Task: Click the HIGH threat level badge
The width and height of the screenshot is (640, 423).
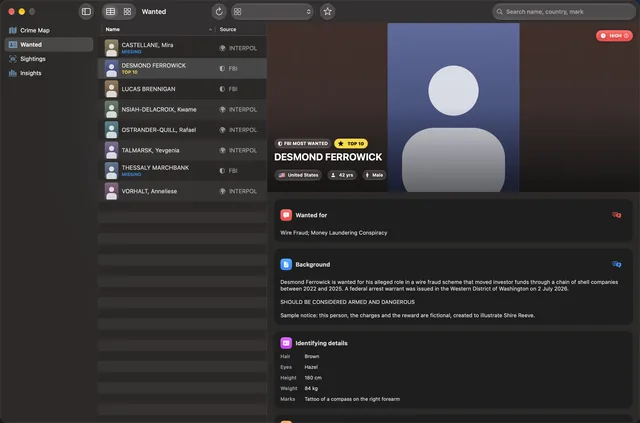Action: pyautogui.click(x=614, y=36)
